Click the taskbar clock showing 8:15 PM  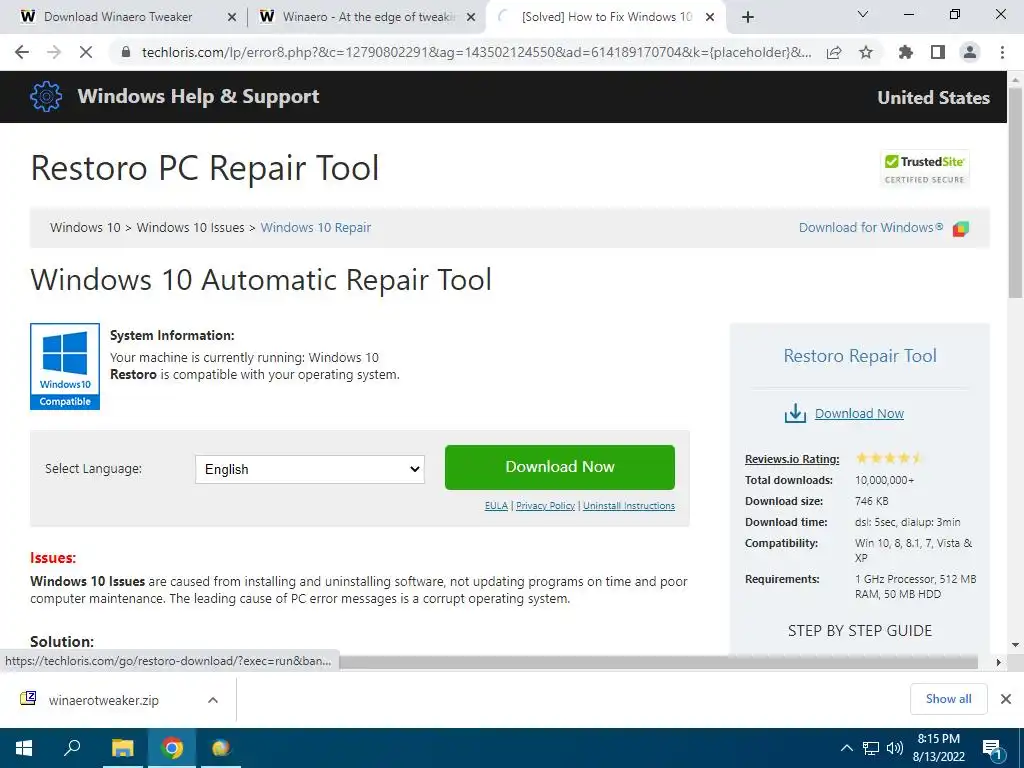938,748
